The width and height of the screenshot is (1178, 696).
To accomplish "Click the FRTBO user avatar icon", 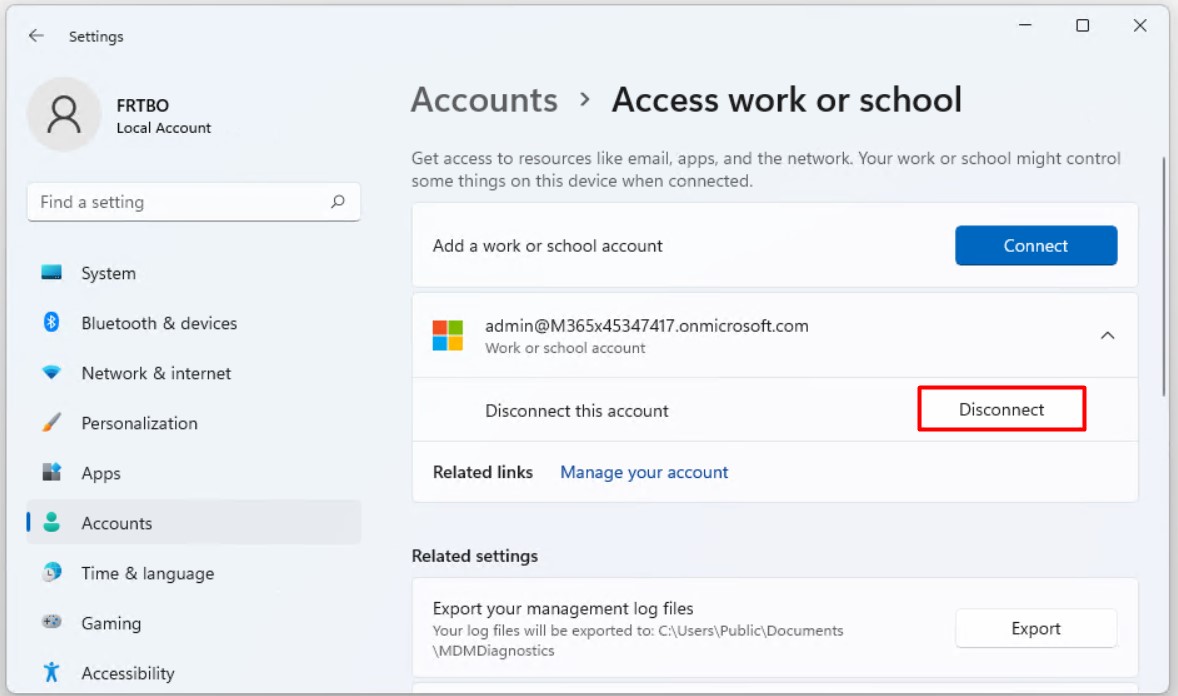I will point(64,114).
